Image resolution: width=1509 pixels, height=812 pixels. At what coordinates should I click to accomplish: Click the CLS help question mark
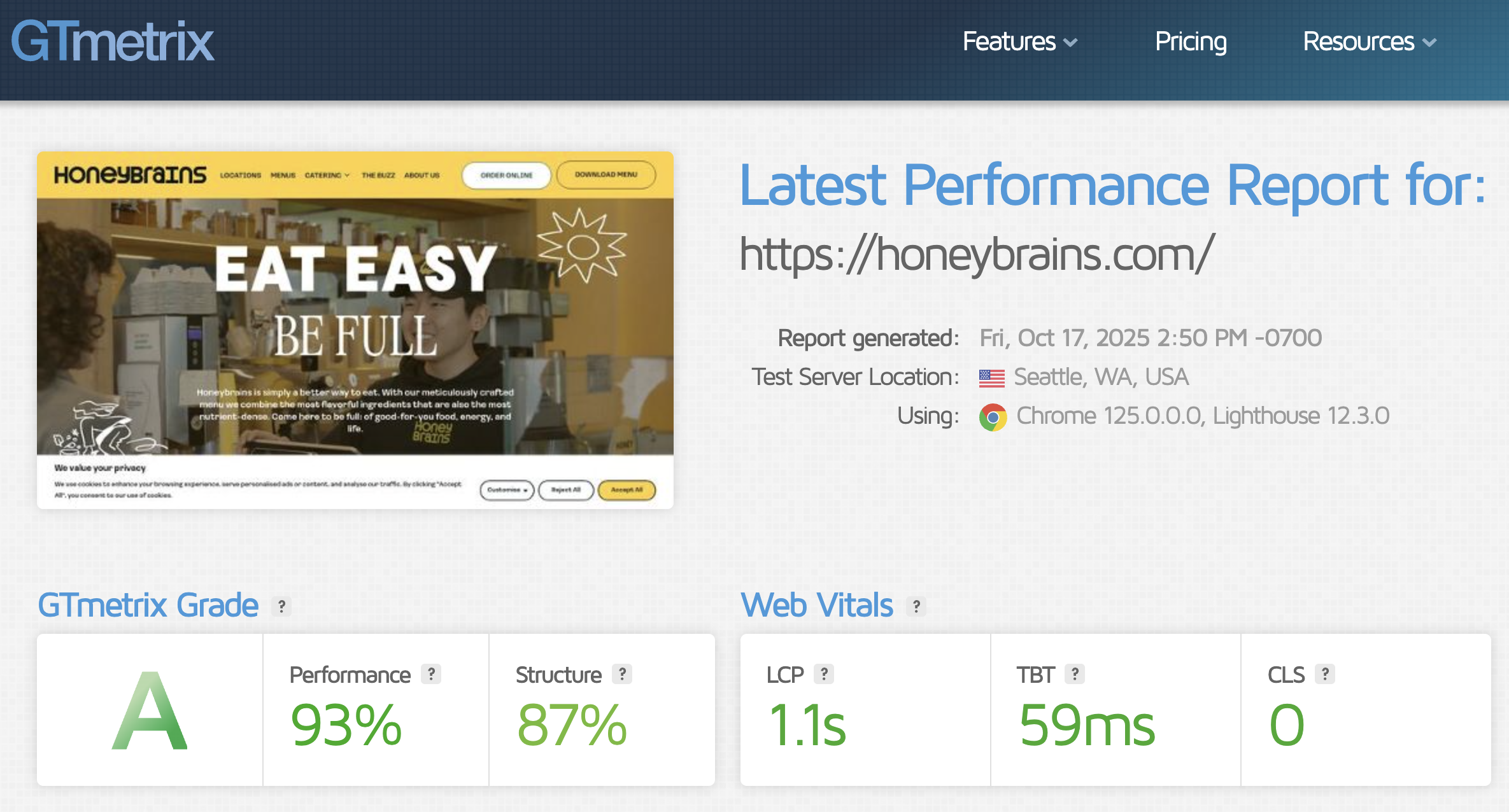coord(1325,674)
